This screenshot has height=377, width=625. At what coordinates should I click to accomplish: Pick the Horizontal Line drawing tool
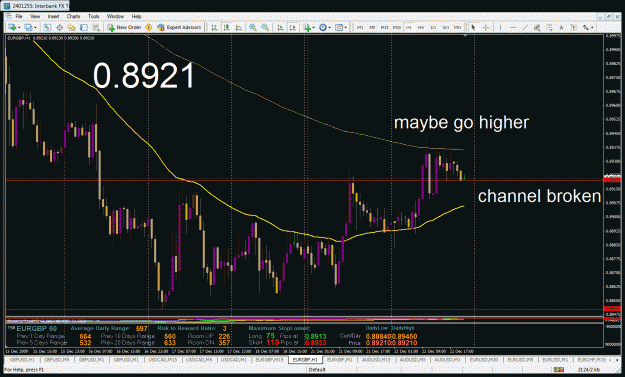click(x=513, y=27)
